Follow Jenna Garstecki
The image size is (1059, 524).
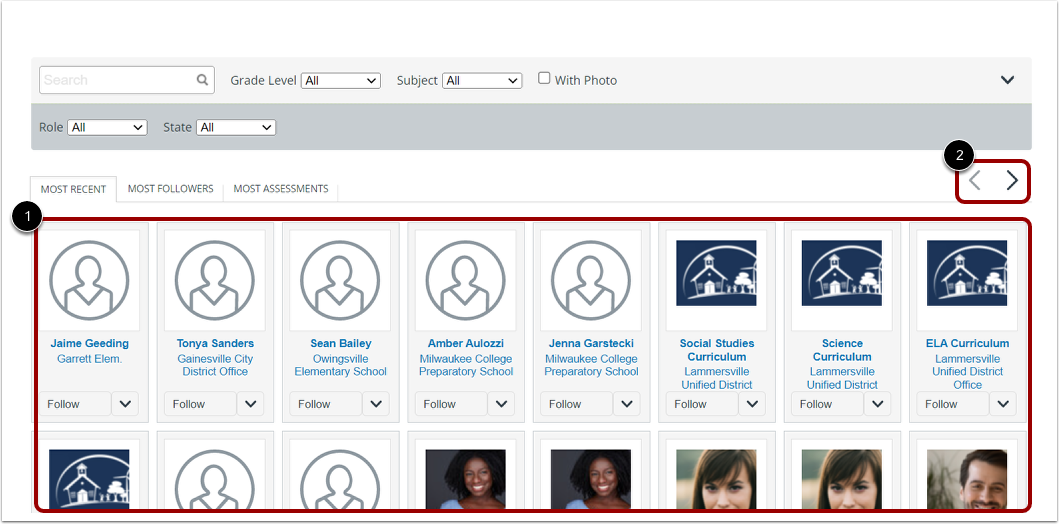pyautogui.click(x=577, y=404)
